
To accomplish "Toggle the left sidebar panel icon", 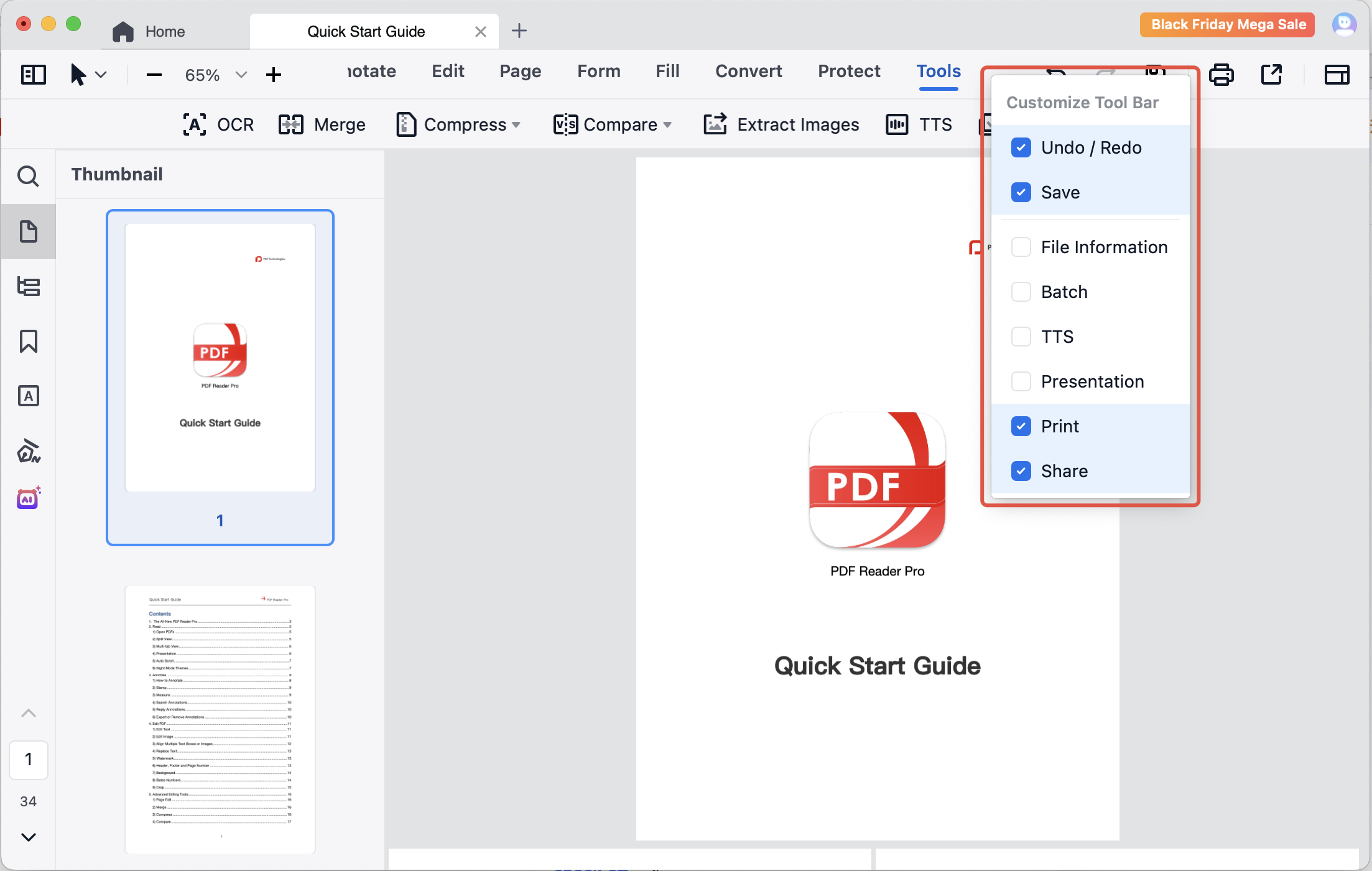I will coord(34,75).
